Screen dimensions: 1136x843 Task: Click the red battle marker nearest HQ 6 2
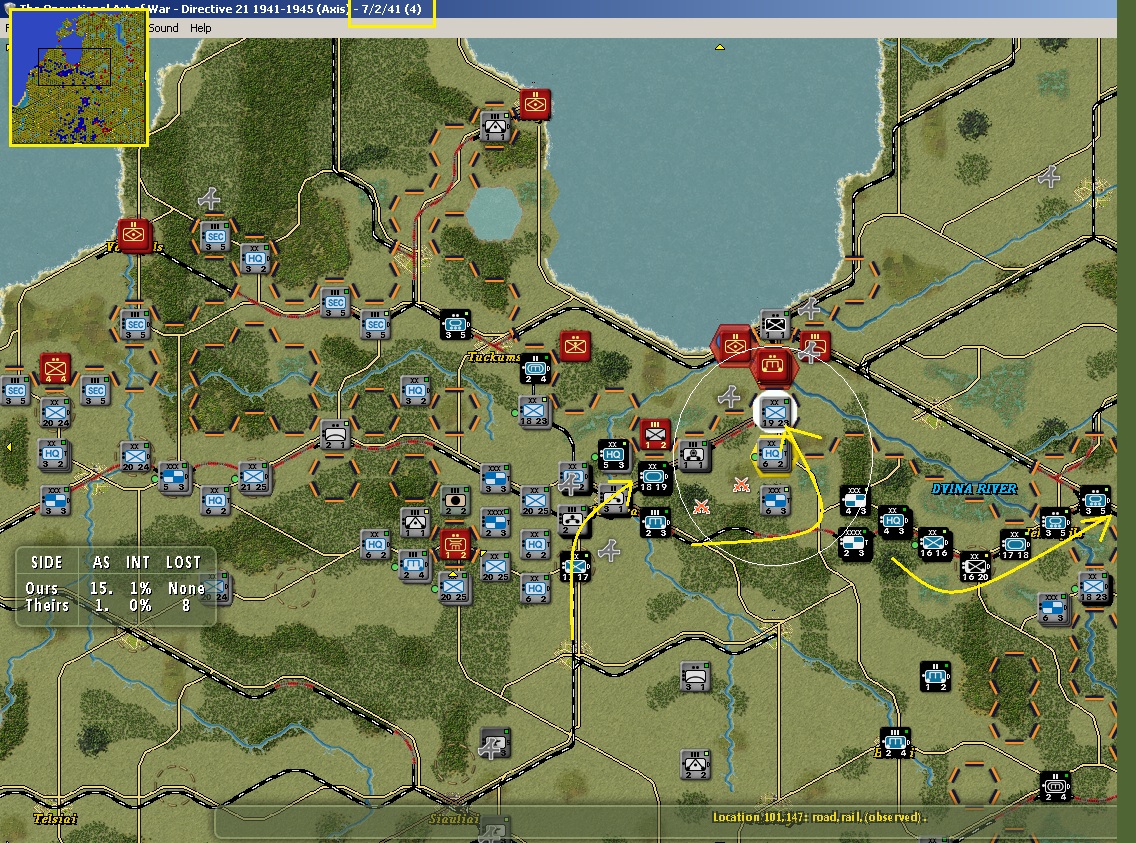741,485
